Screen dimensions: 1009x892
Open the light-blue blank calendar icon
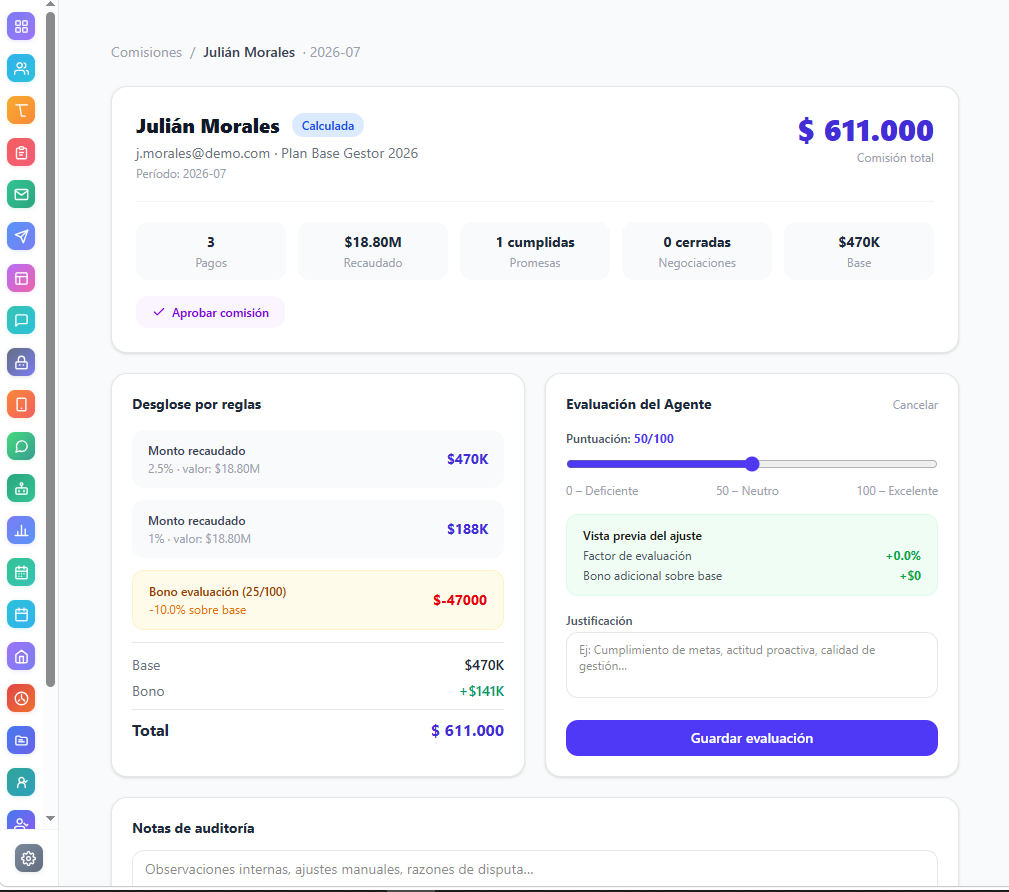pyautogui.click(x=21, y=615)
